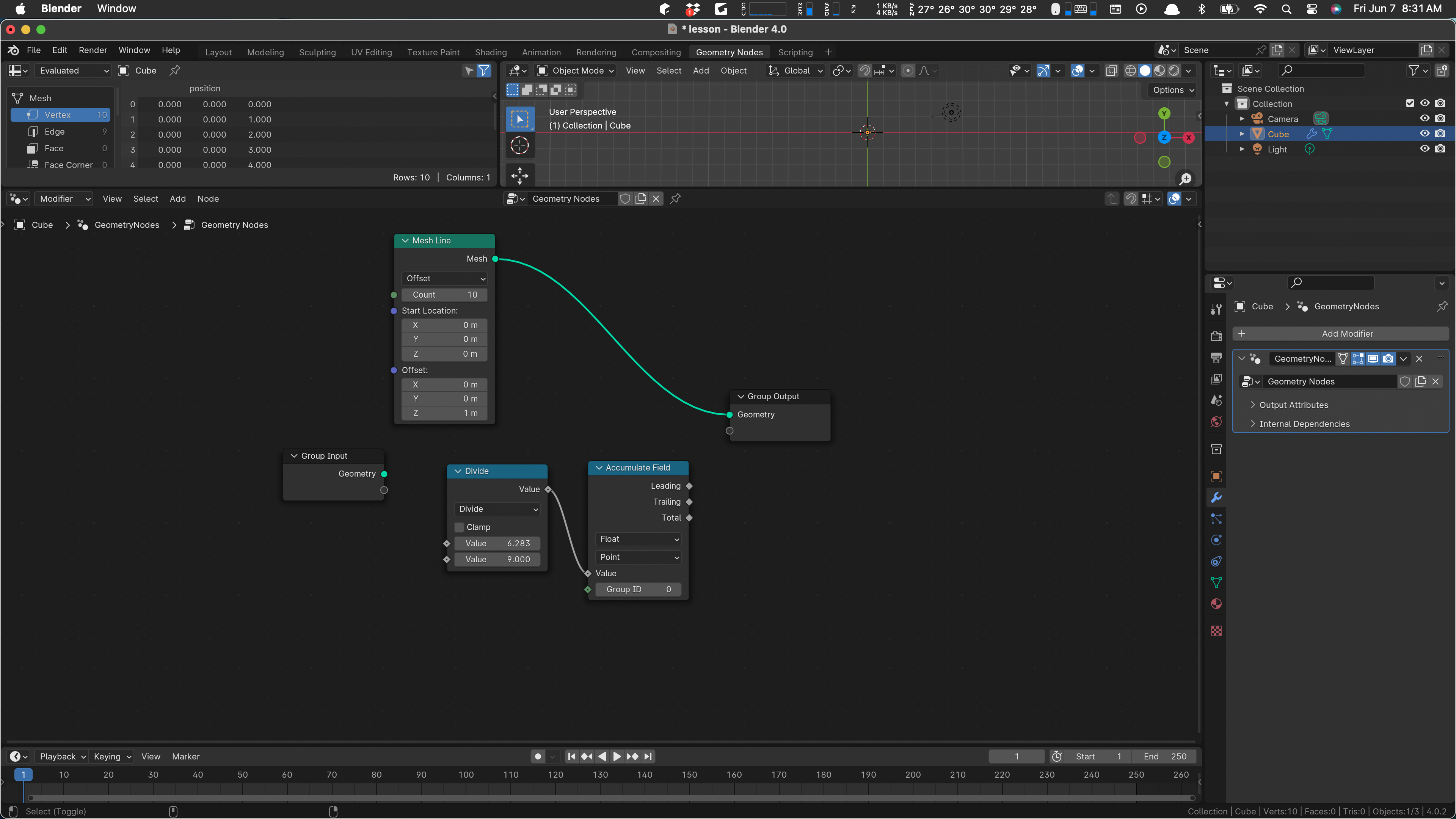1456x819 pixels.
Task: Toggle modifier realtime viewport display
Action: [1373, 358]
